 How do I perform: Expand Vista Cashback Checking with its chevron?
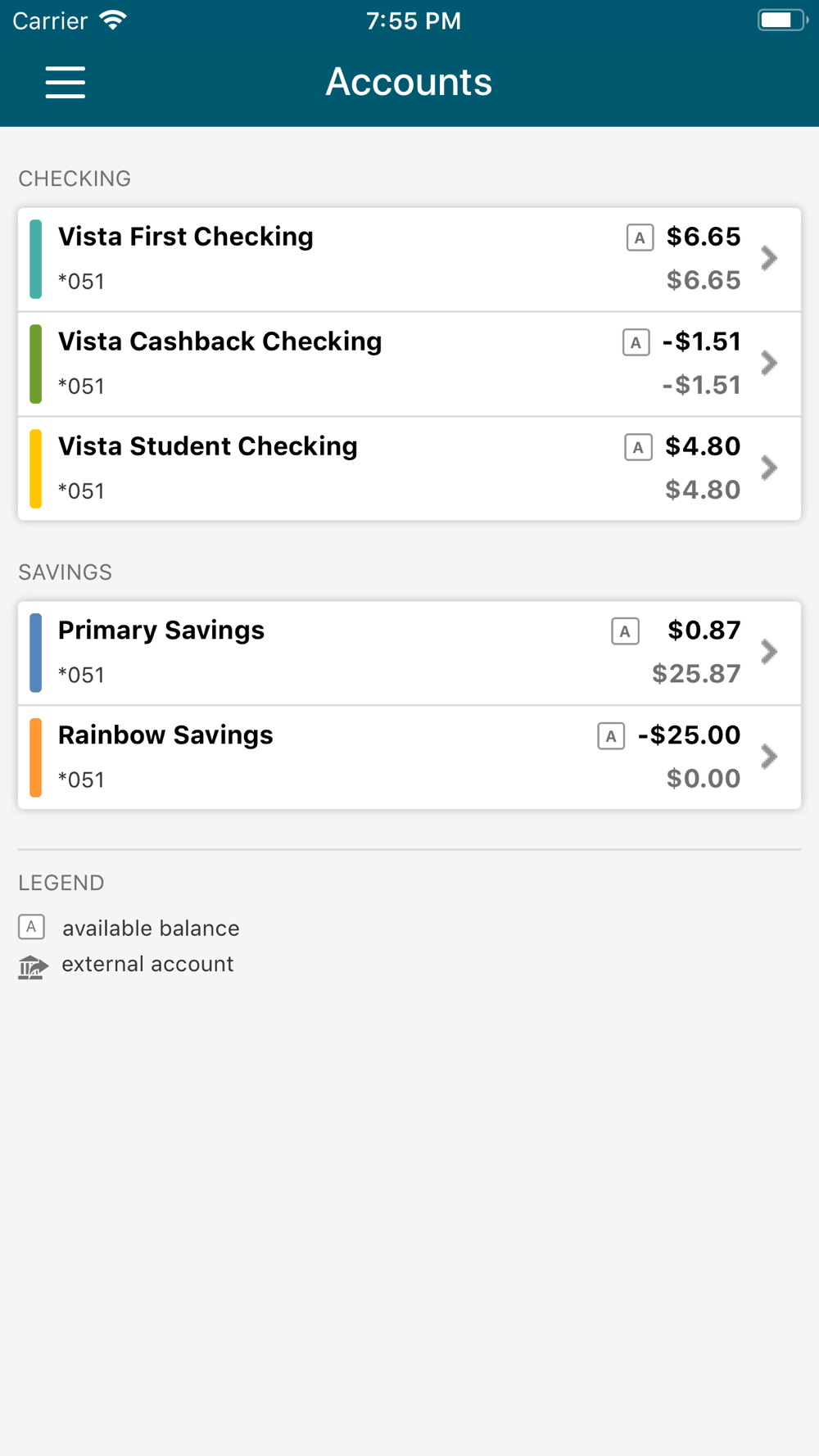tap(768, 364)
